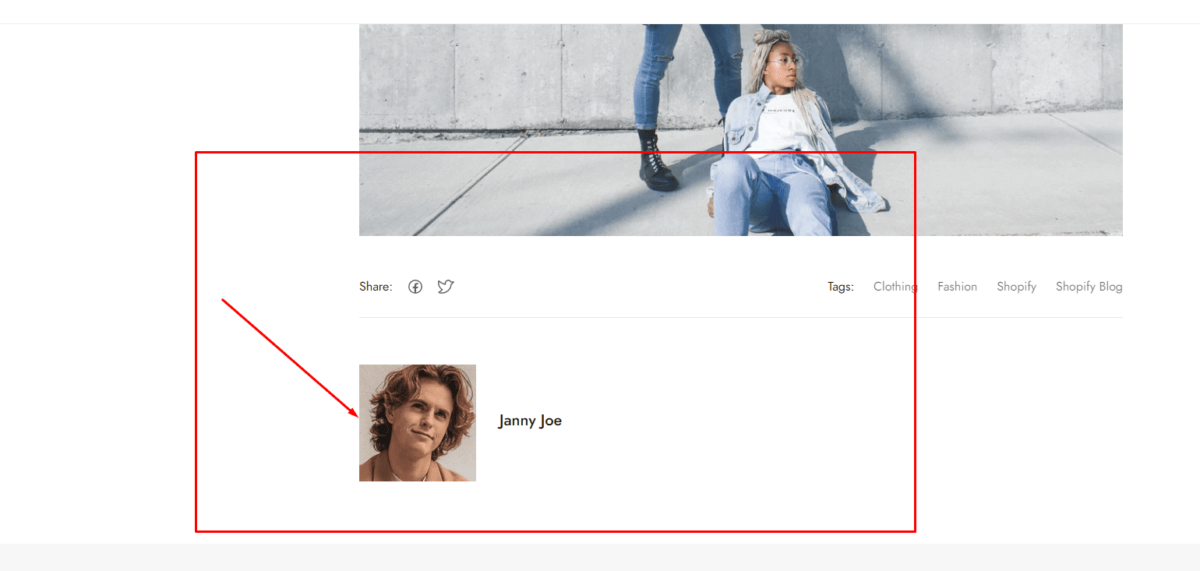Click the gray footer band at the bottom

click(x=600, y=557)
